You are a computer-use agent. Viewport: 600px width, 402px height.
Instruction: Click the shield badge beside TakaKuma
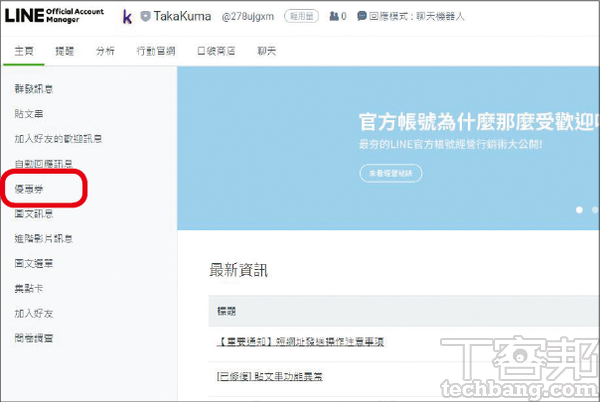pos(145,16)
